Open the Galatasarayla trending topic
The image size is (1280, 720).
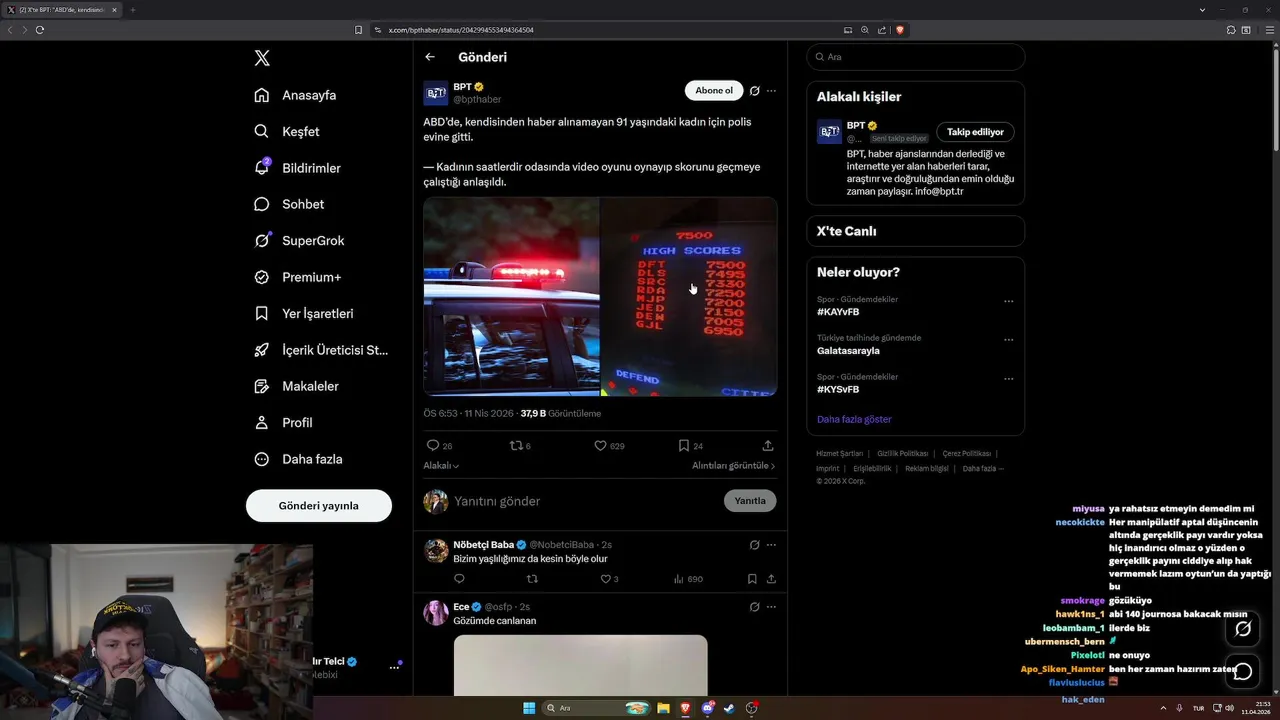(x=848, y=351)
